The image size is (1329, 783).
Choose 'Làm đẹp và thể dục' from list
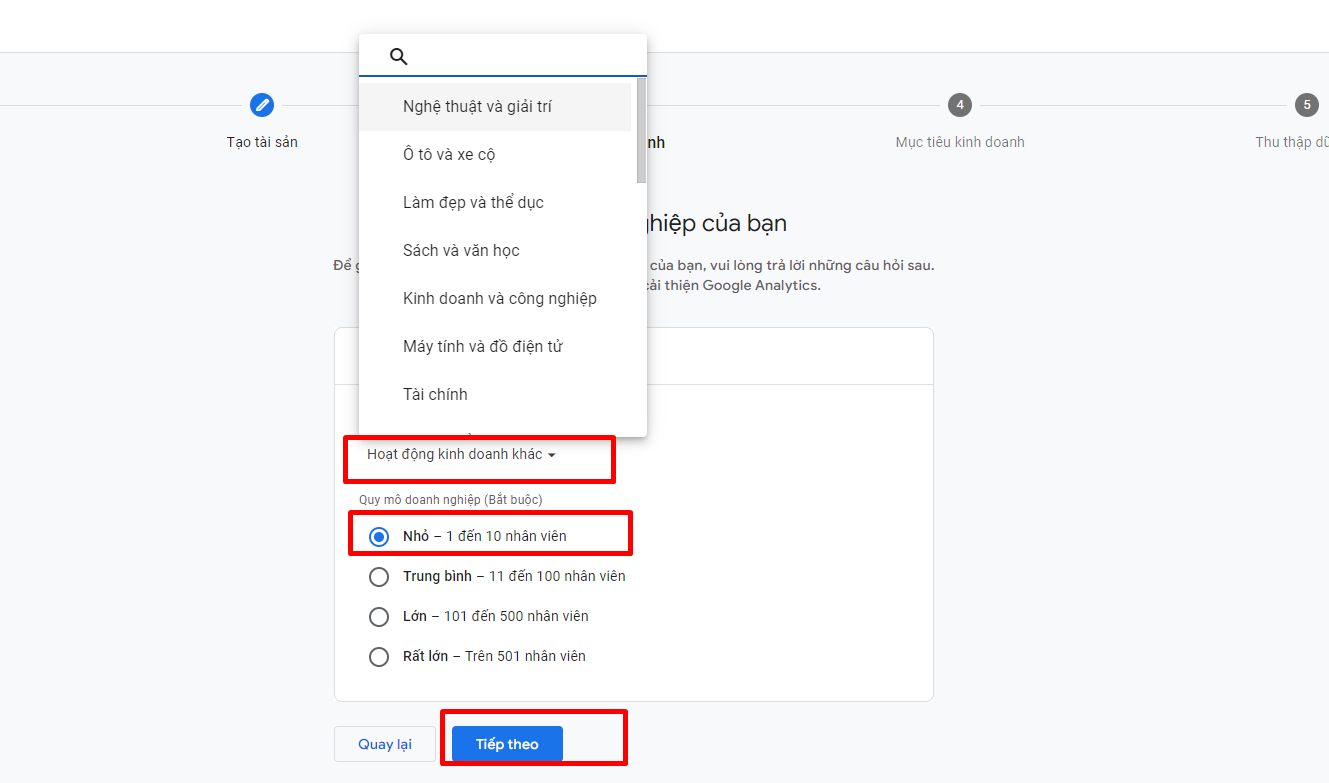coord(495,203)
